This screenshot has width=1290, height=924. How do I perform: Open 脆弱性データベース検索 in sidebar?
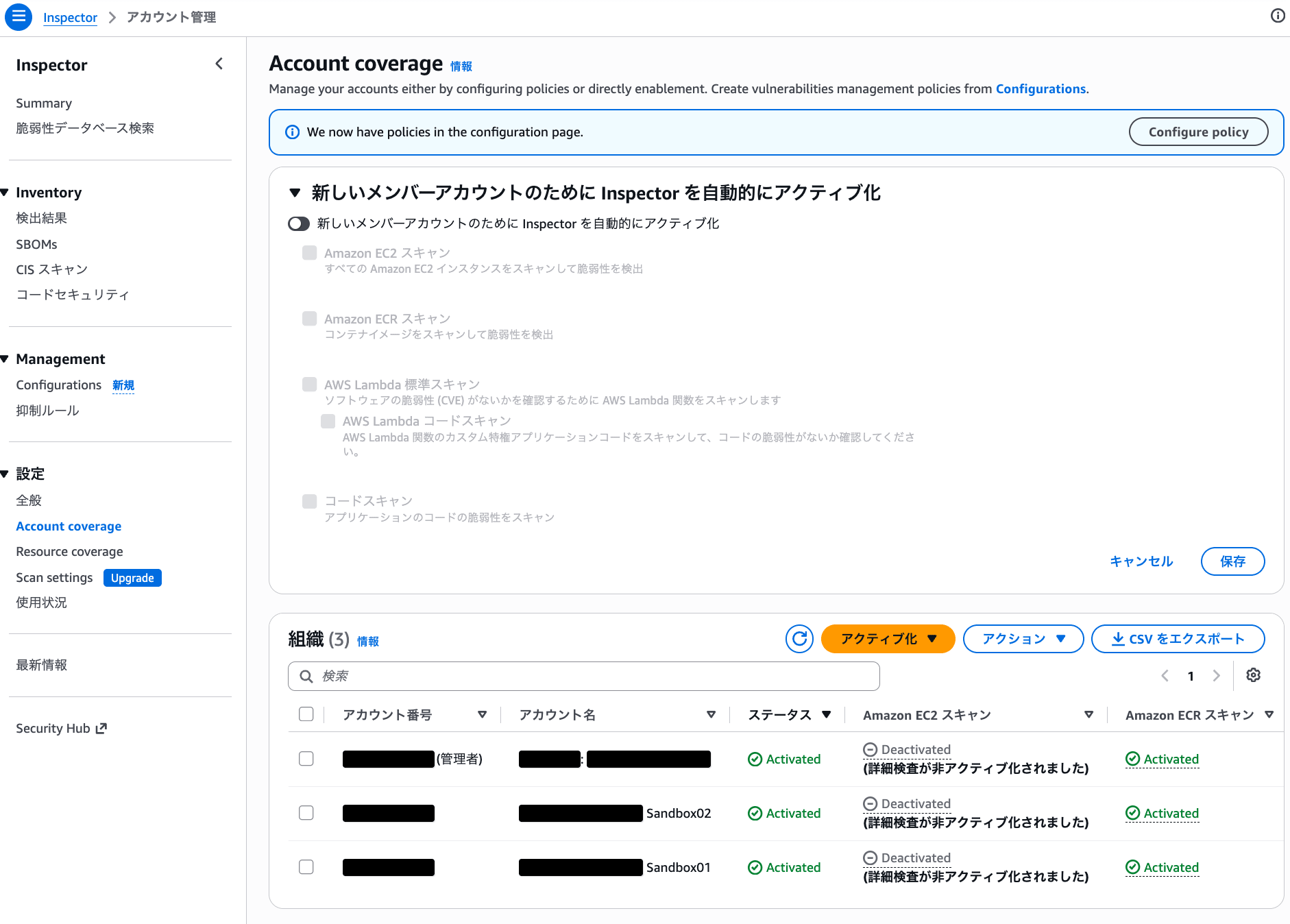tap(85, 128)
